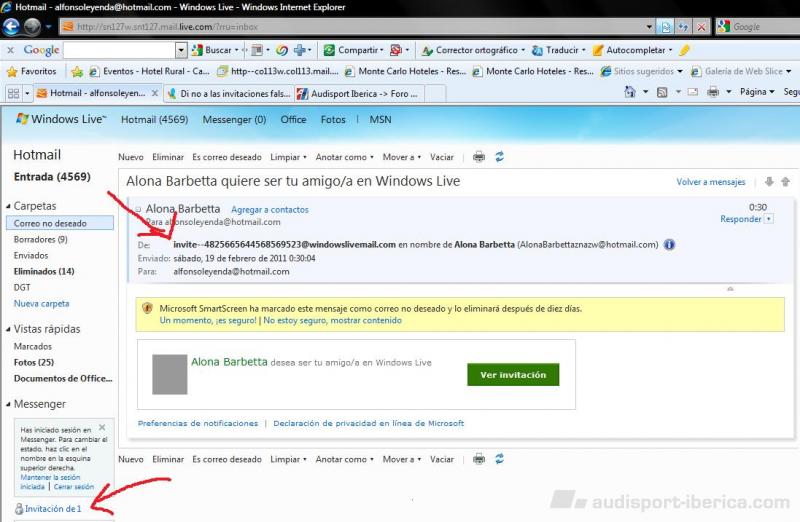Expand the Limpiar dropdown in top toolbar
Screen dimensions: 800x522
click(305, 157)
